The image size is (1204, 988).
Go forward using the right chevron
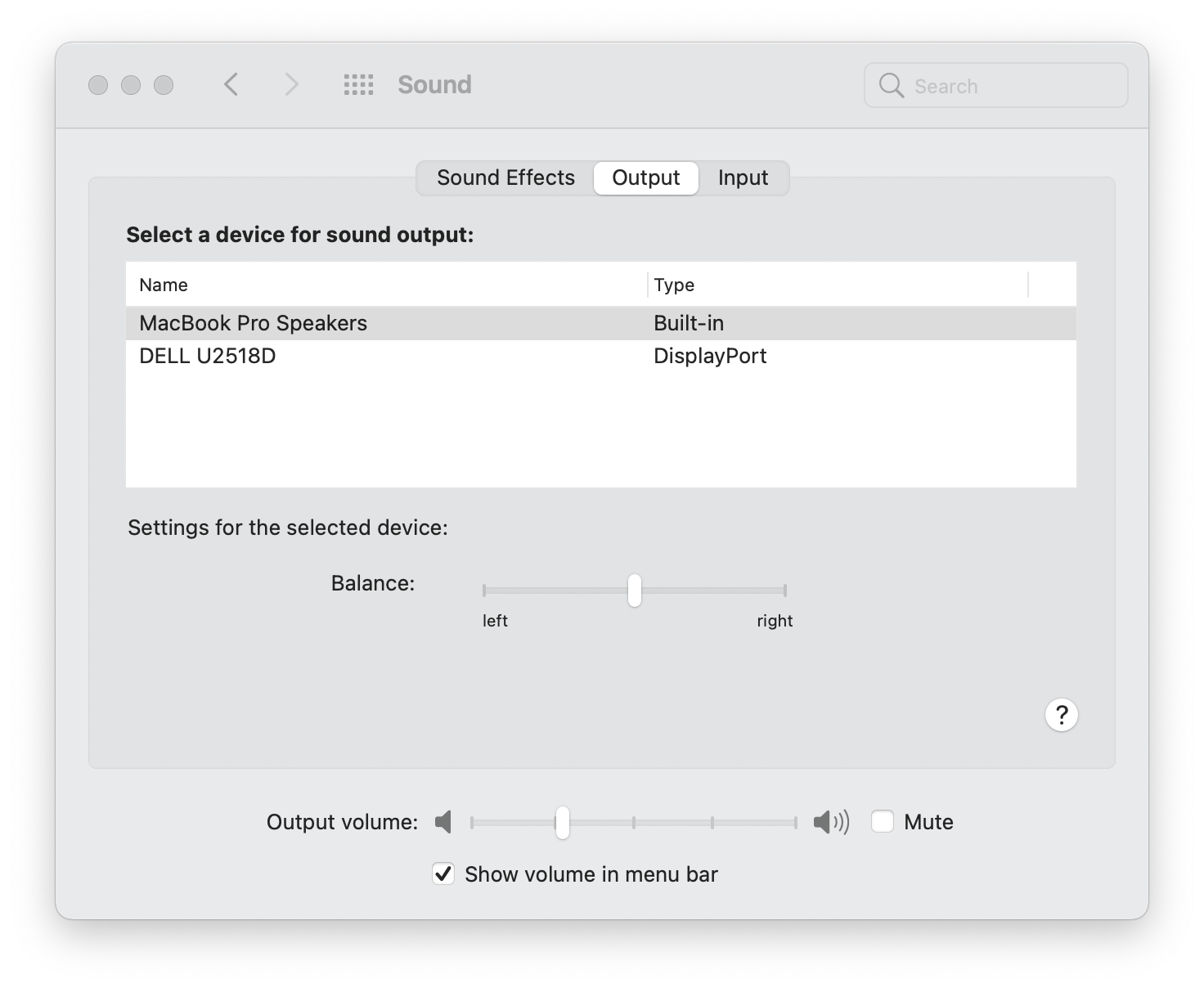(x=291, y=84)
